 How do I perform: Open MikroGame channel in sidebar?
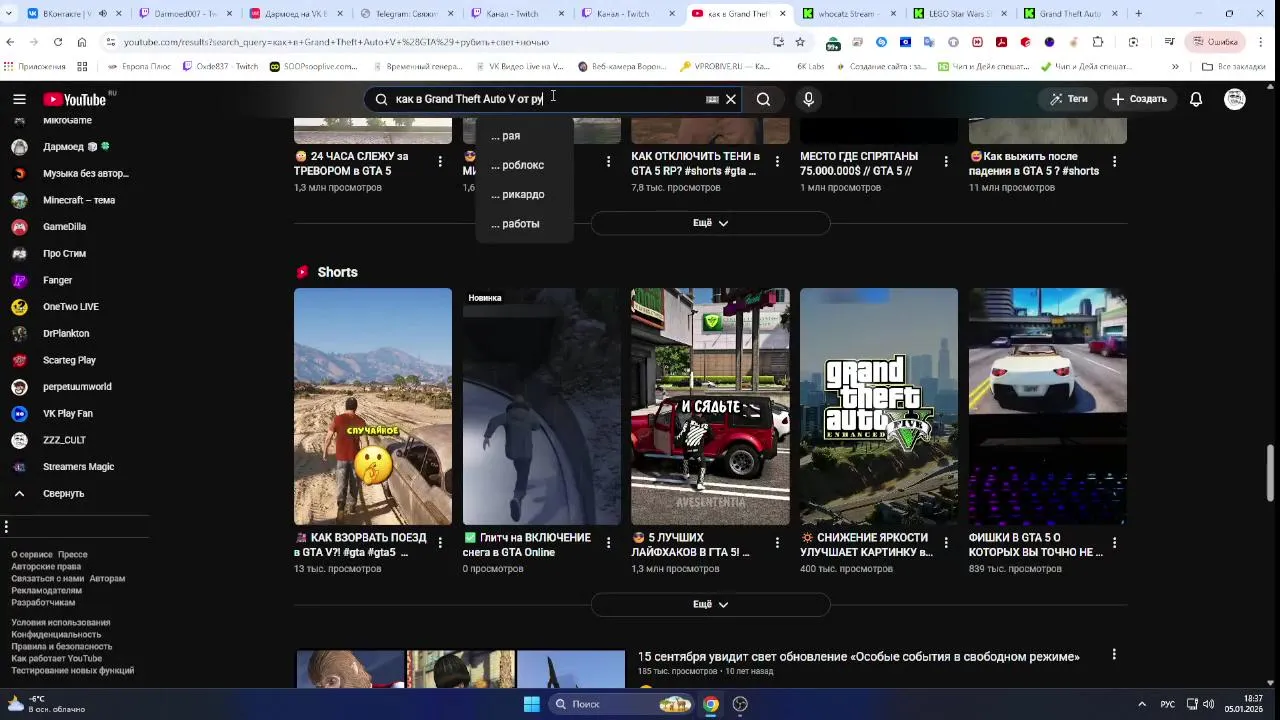click(67, 121)
